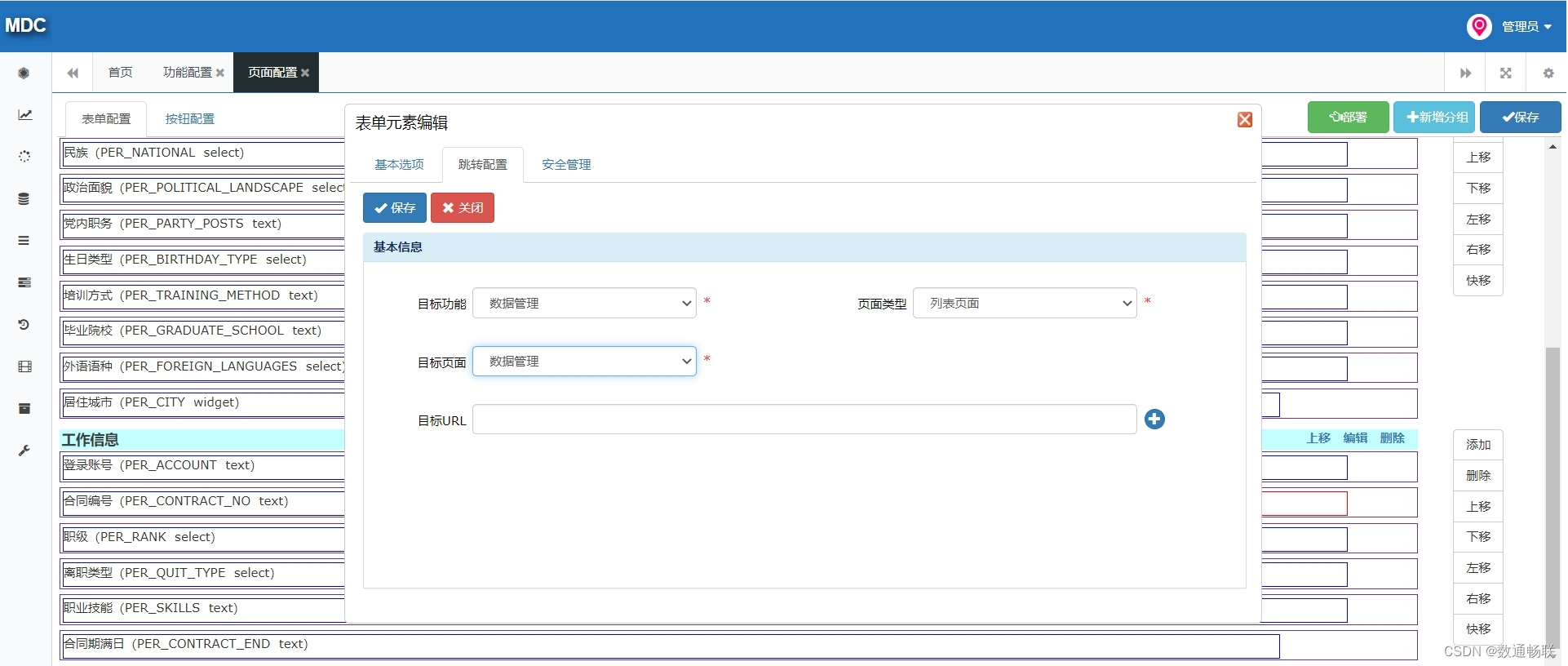
Task: Open the 目标功能 dropdown
Action: (x=584, y=303)
